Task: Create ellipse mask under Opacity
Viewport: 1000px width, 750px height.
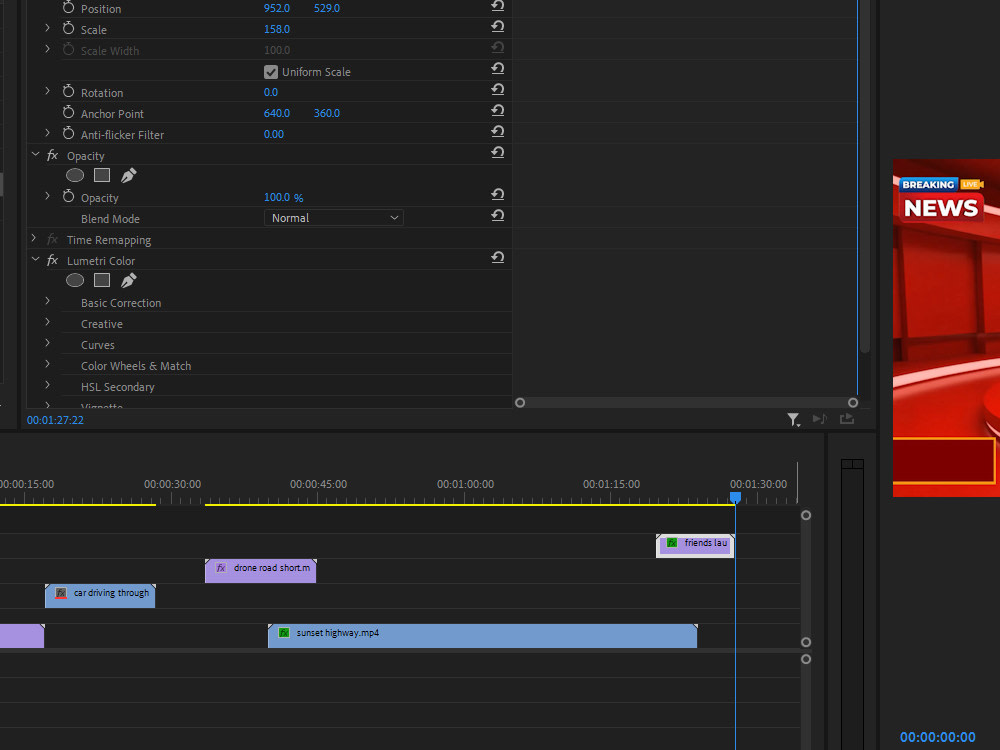Action: pos(75,175)
